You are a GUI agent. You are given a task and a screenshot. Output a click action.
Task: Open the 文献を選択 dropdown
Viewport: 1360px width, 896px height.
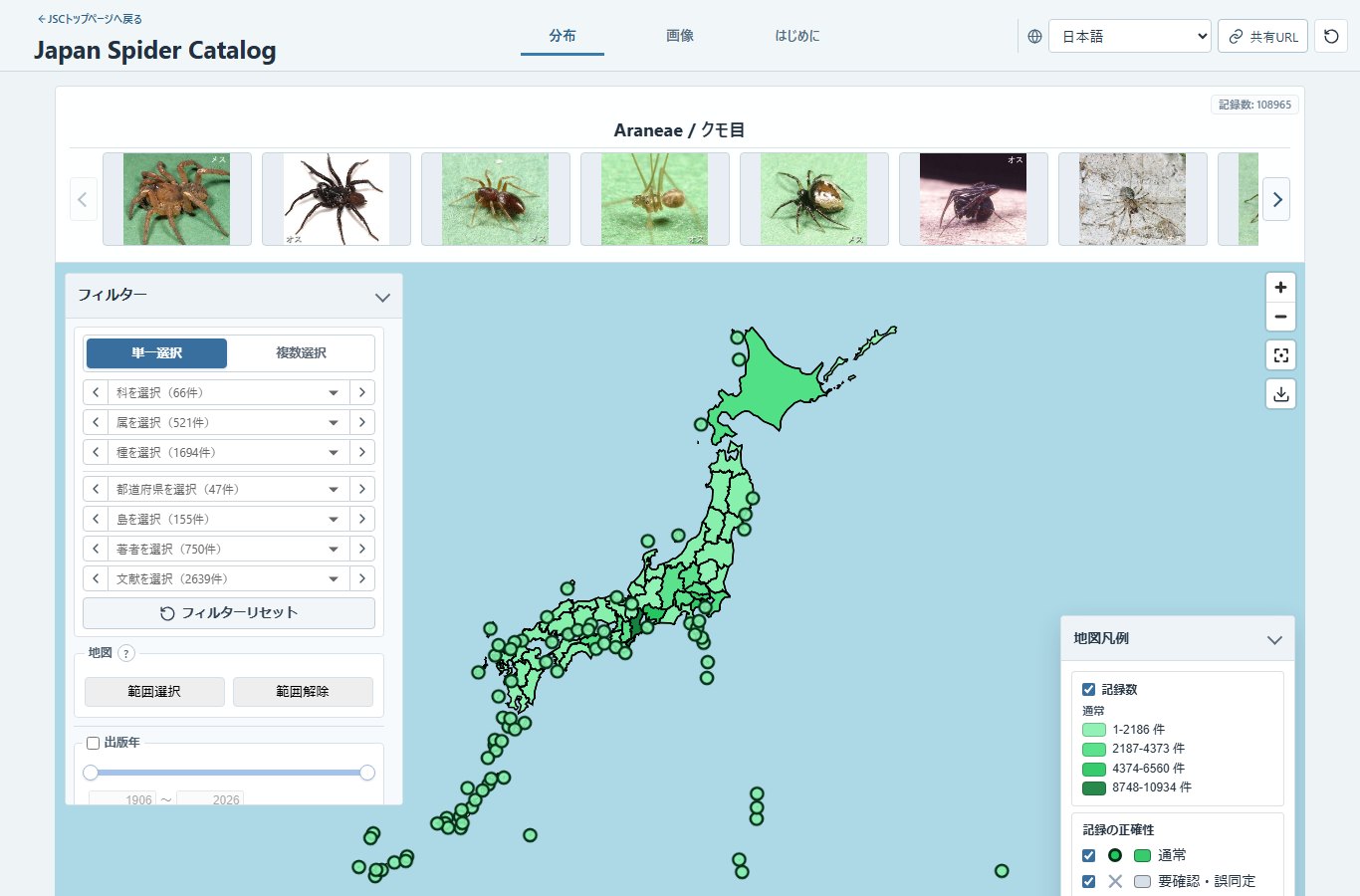(228, 579)
